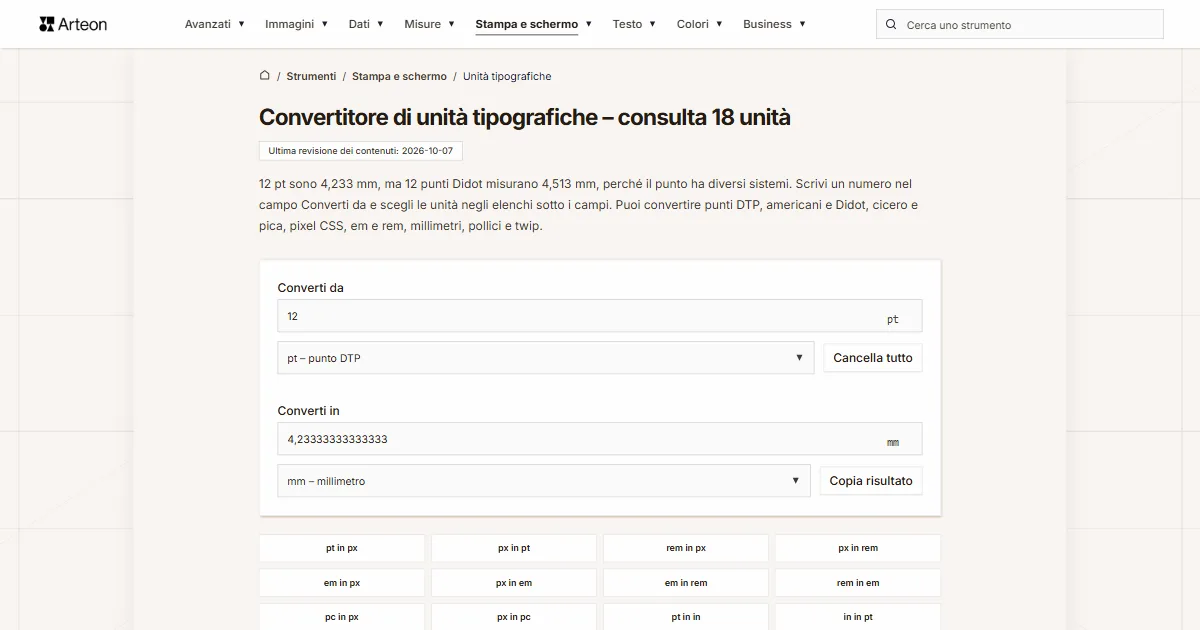The image size is (1200, 630).
Task: Go to home breadcrumb icon
Action: [265, 75]
